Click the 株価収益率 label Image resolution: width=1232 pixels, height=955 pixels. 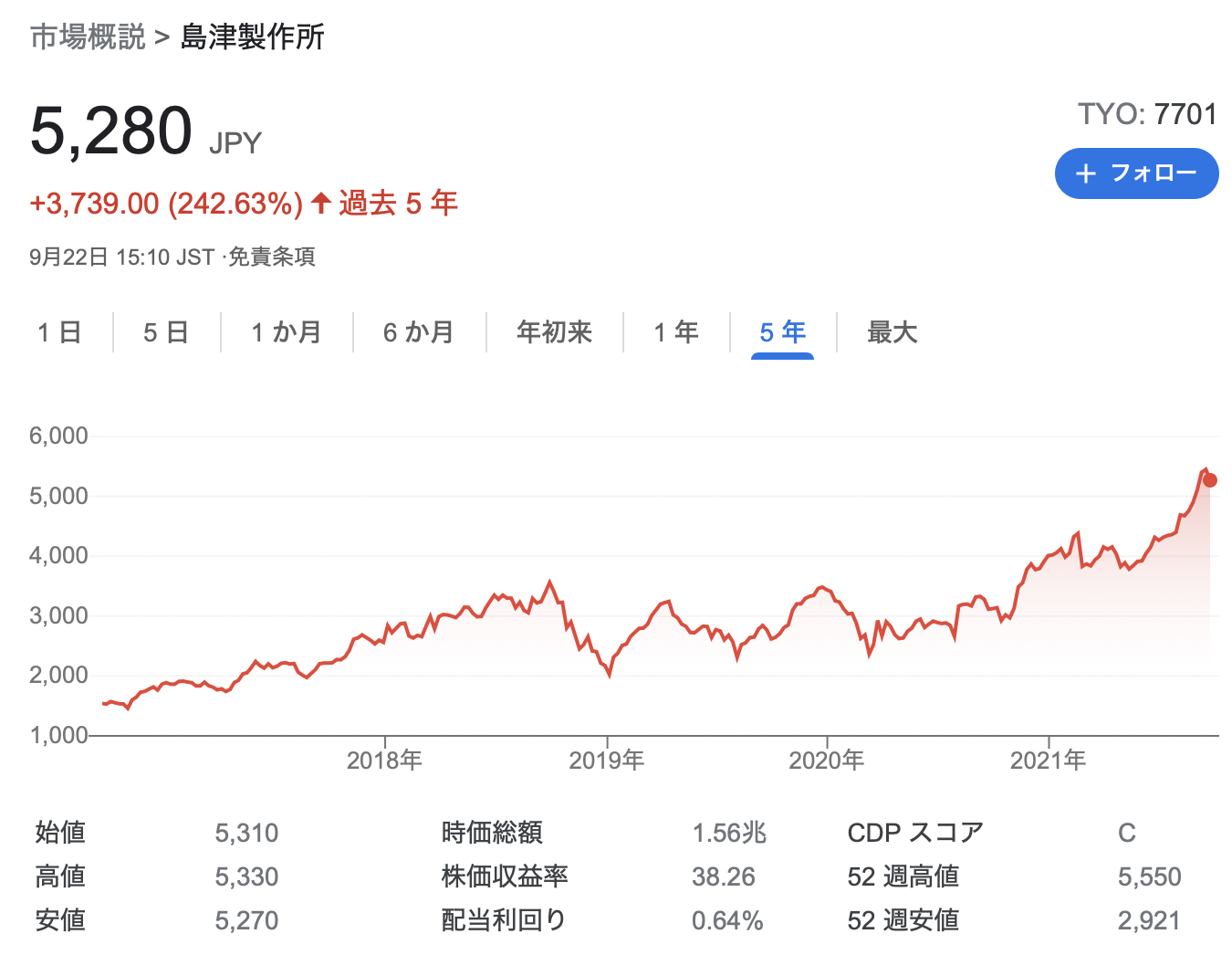pos(505,876)
